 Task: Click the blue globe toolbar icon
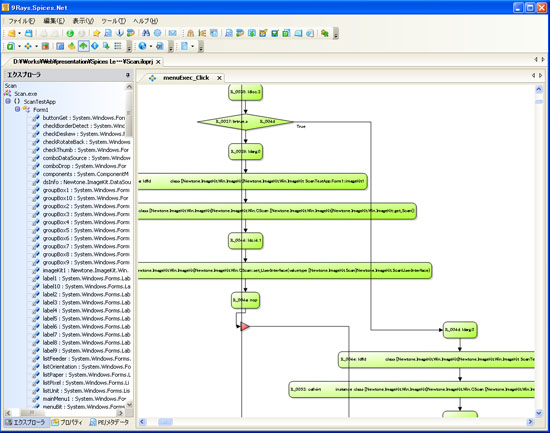coord(142,46)
